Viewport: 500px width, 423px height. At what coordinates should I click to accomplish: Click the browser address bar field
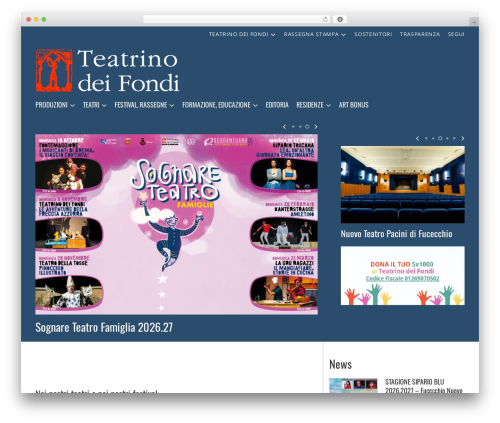point(236,19)
